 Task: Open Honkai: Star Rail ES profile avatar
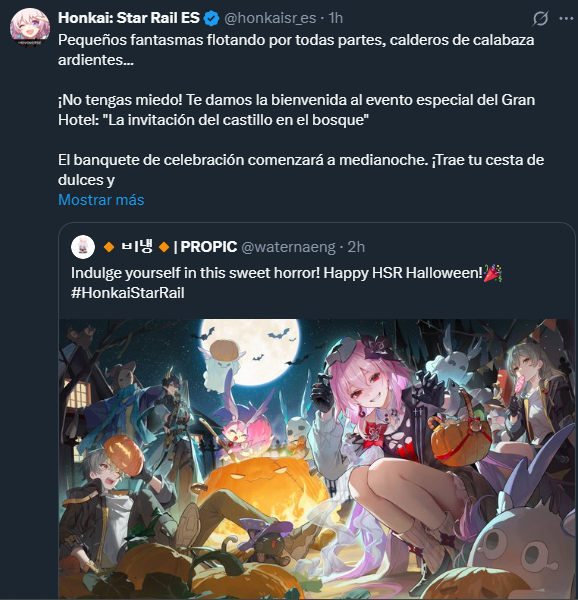(29, 28)
